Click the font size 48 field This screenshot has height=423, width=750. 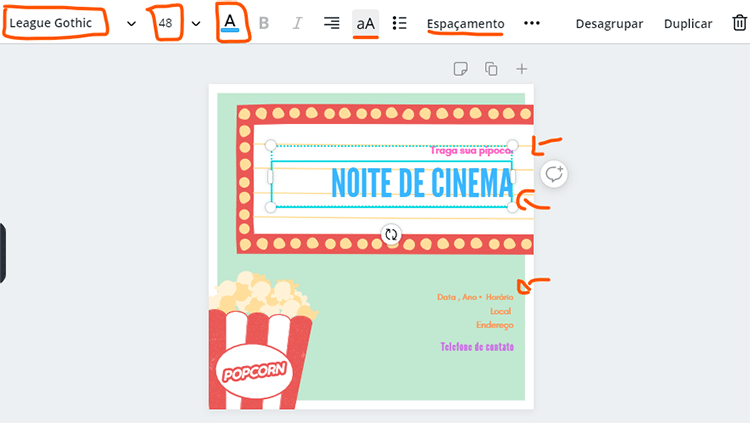pos(165,23)
